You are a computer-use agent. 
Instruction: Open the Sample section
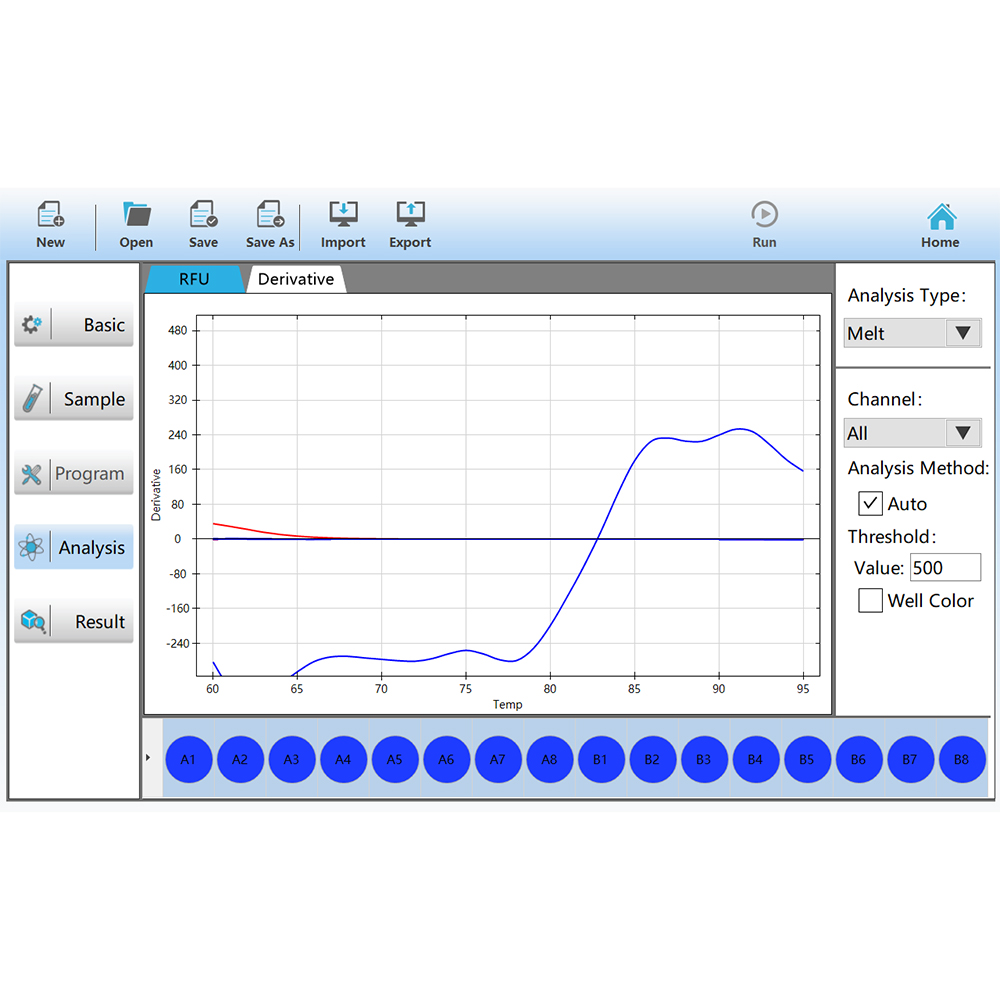coord(74,400)
